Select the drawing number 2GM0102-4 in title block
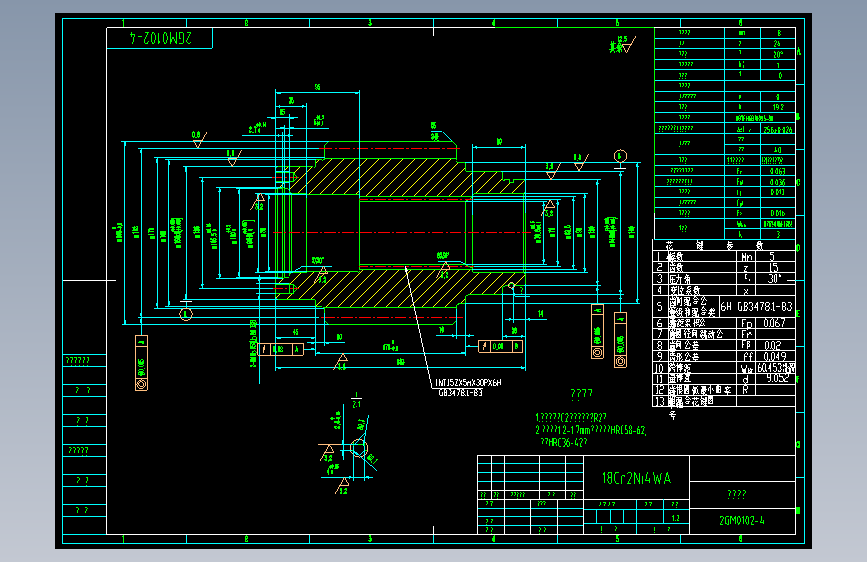867x562 pixels. click(742, 521)
